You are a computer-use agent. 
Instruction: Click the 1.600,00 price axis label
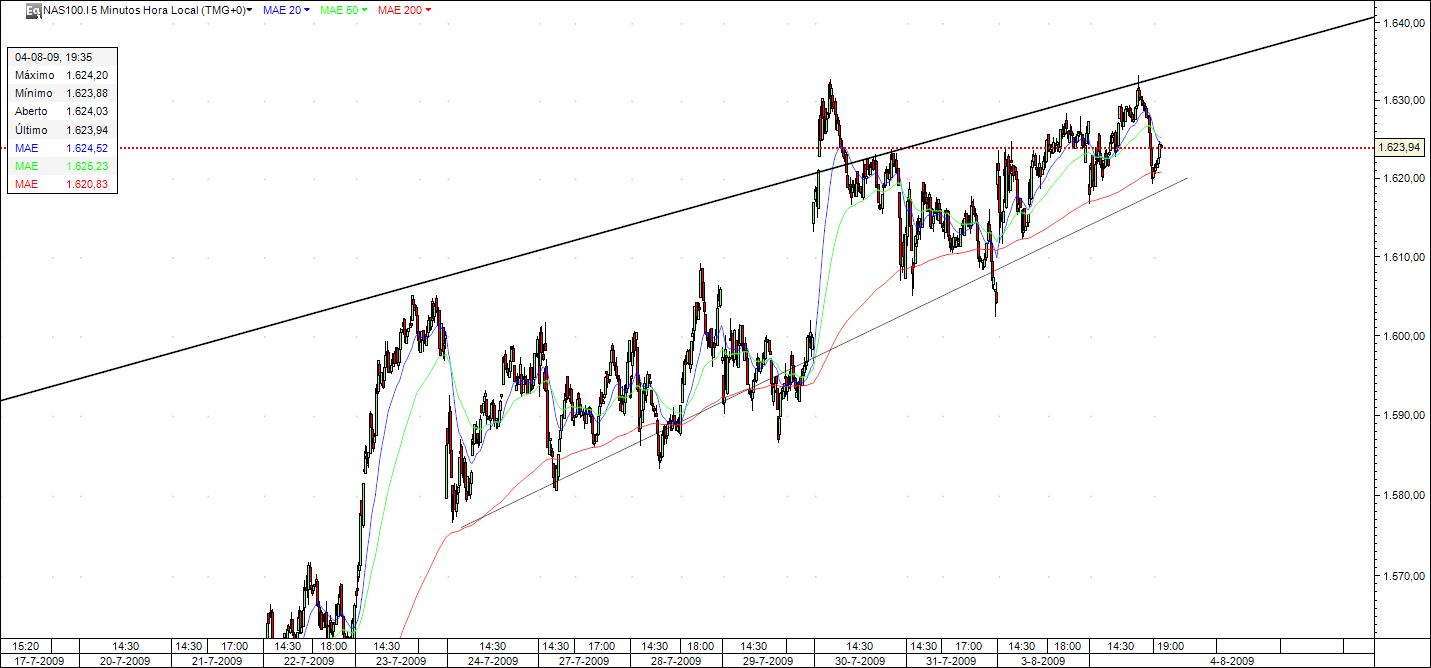tap(1402, 337)
